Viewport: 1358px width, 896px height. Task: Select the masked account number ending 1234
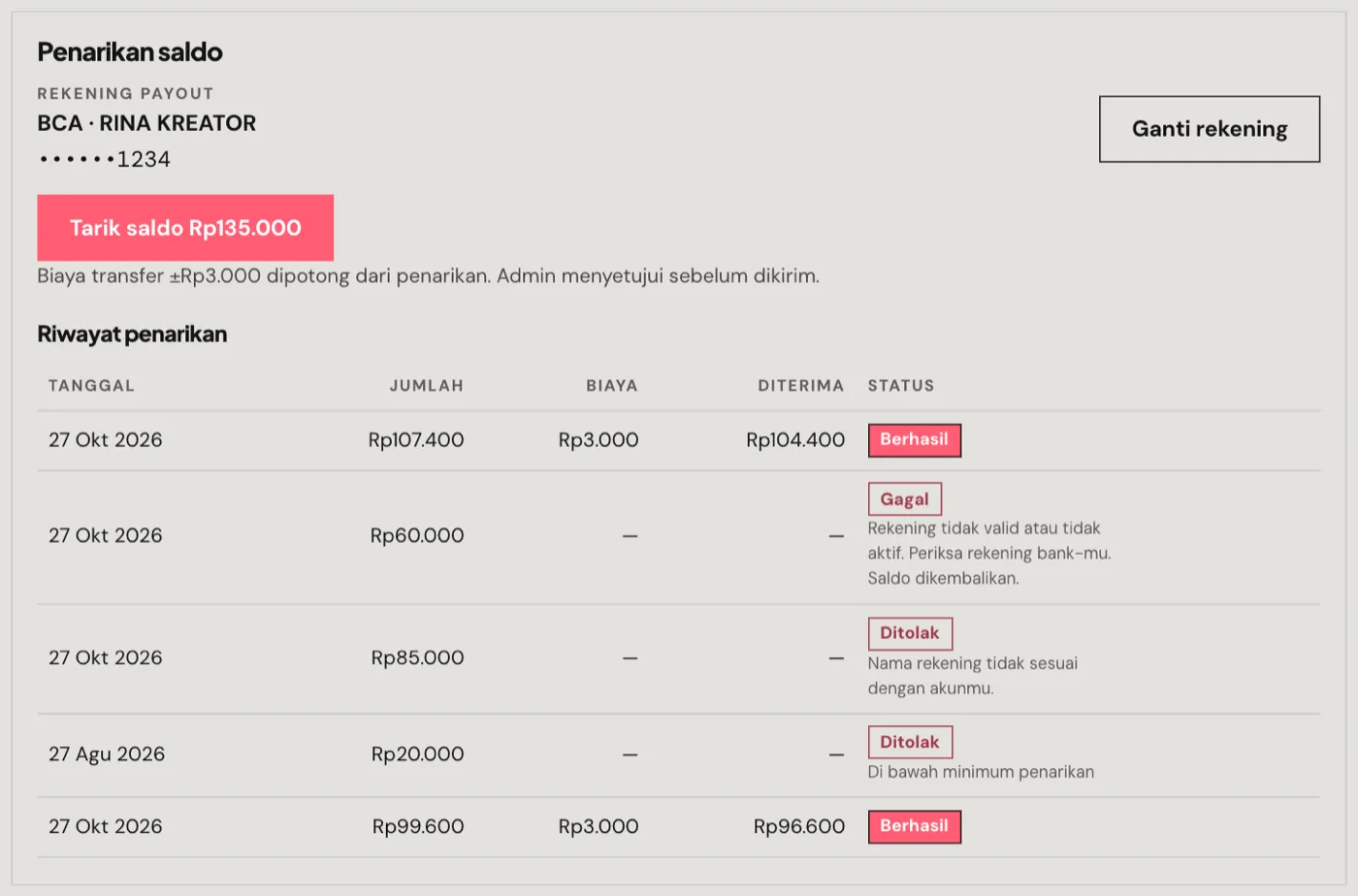105,159
